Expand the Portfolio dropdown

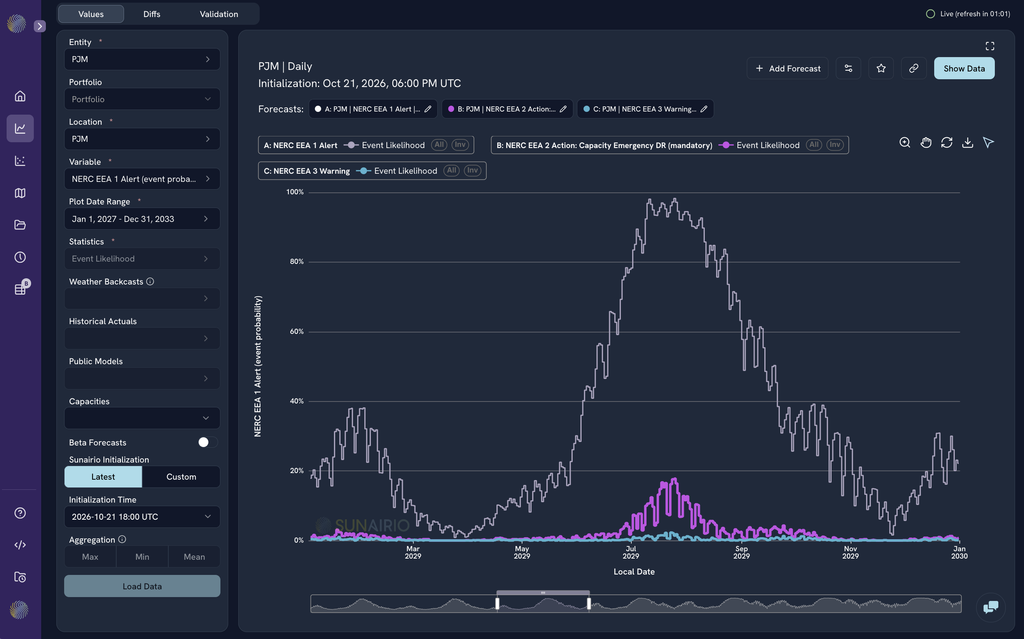point(142,99)
